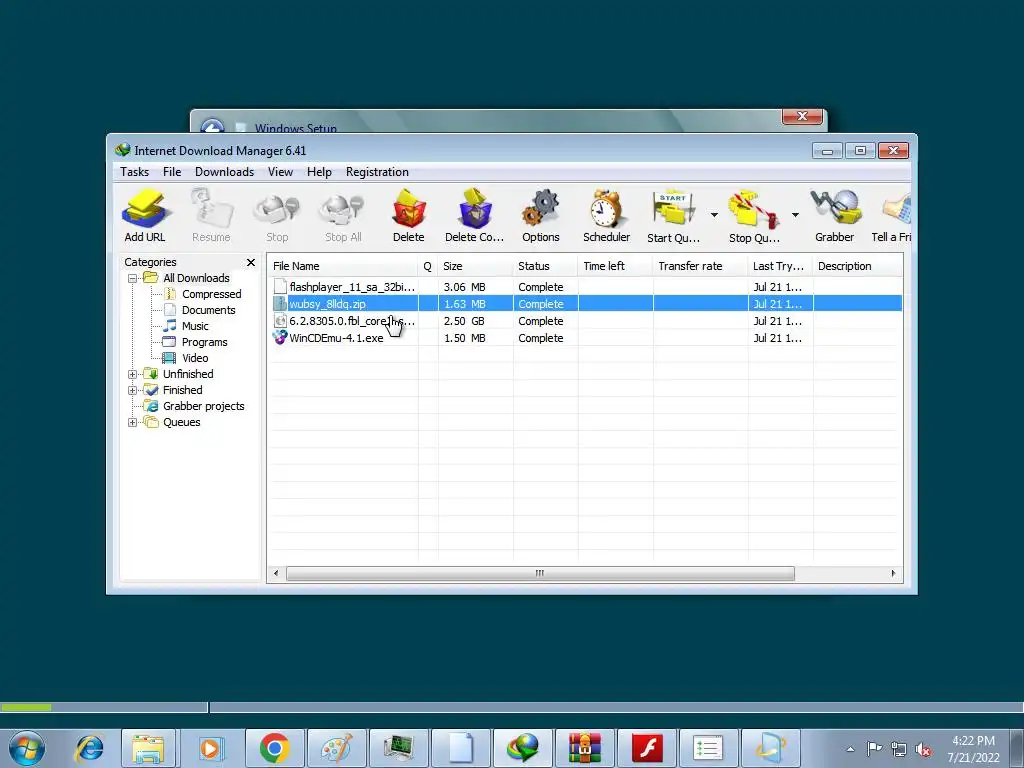Click the Stop toolbar icon
Image resolution: width=1024 pixels, height=768 pixels.
click(x=277, y=216)
